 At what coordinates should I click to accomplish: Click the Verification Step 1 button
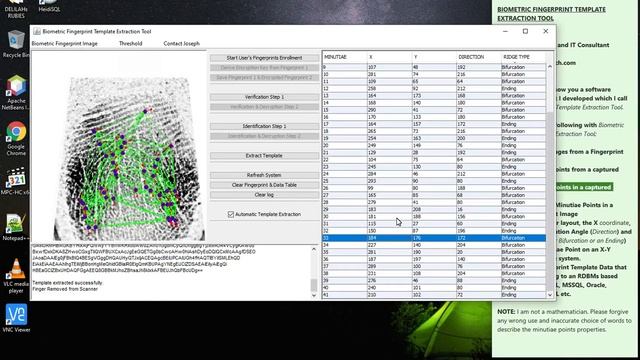click(264, 97)
